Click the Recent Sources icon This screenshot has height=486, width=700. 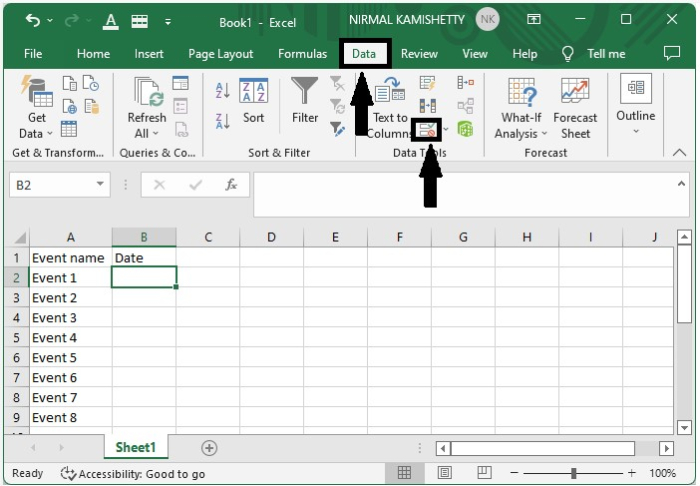pyautogui.click(x=91, y=83)
